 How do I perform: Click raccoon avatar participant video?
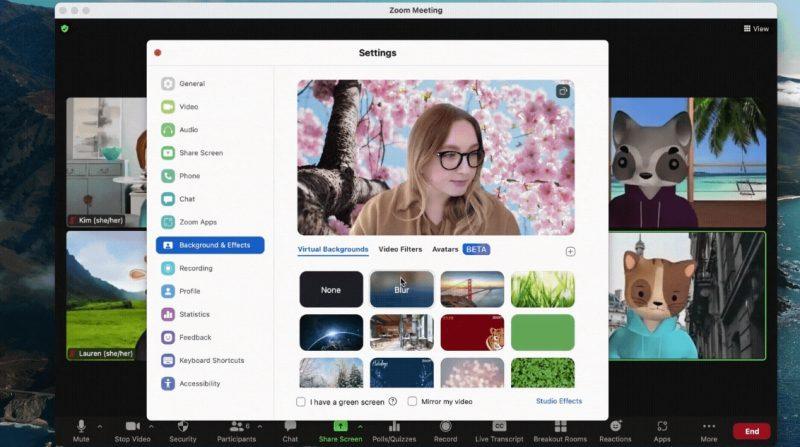point(687,162)
